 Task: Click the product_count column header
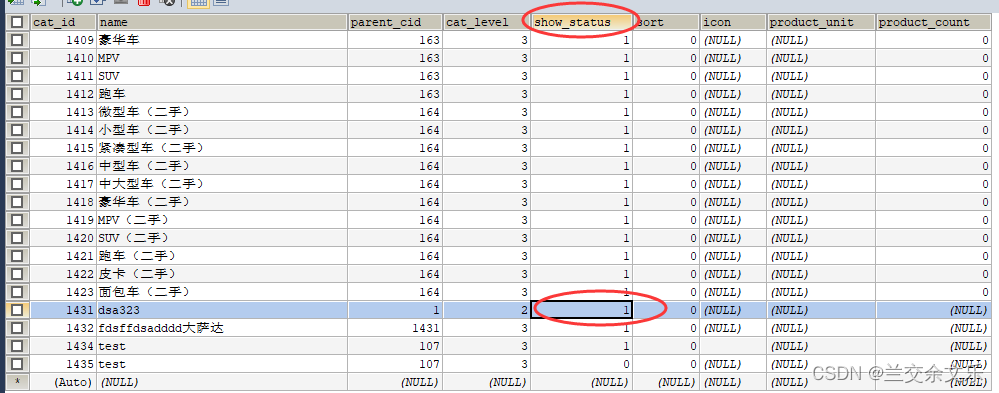(933, 22)
